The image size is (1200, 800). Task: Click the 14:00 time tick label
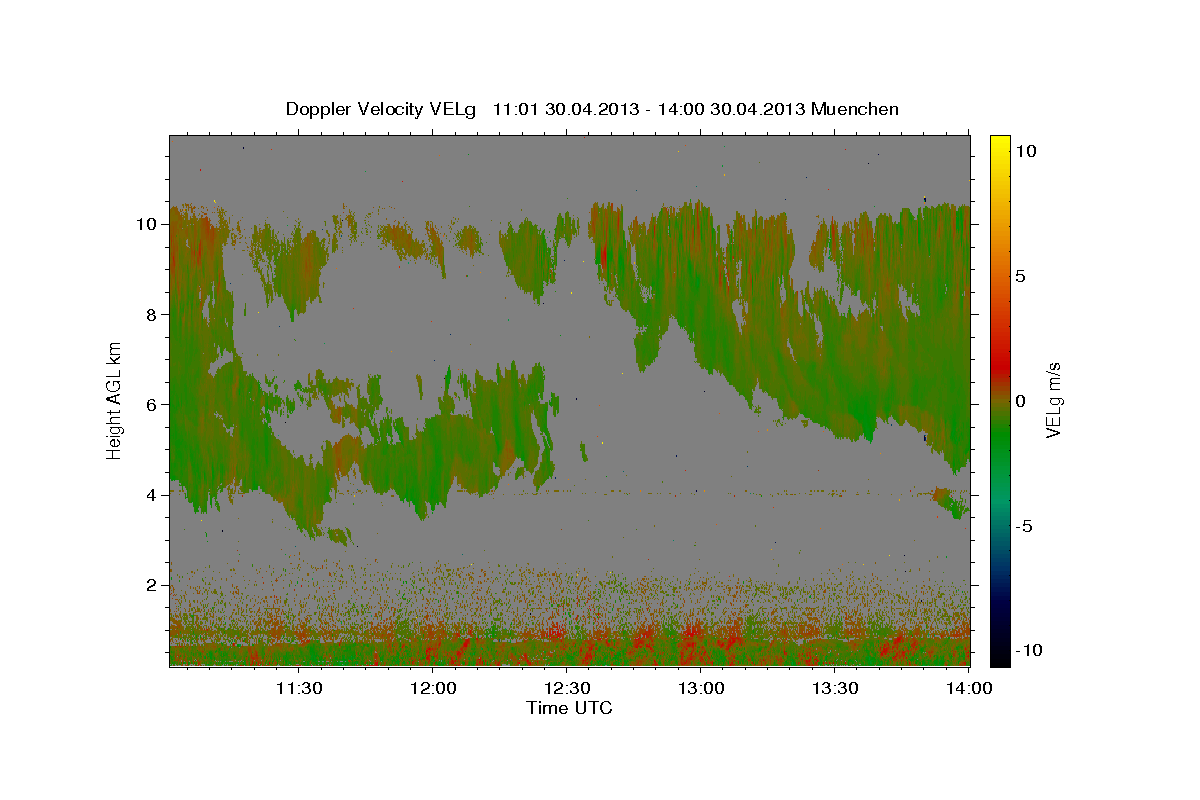[x=969, y=688]
